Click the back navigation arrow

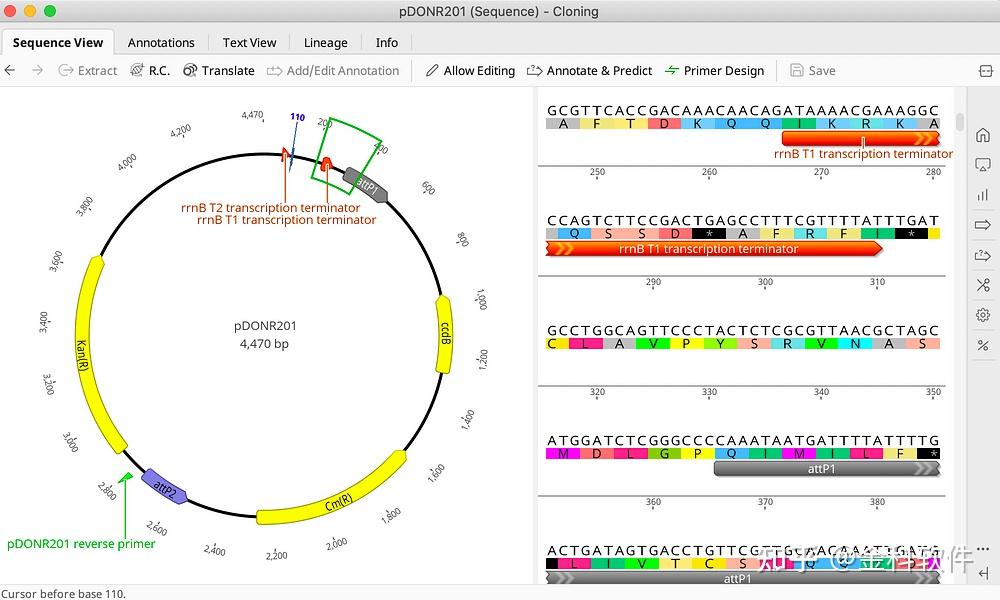click(10, 70)
